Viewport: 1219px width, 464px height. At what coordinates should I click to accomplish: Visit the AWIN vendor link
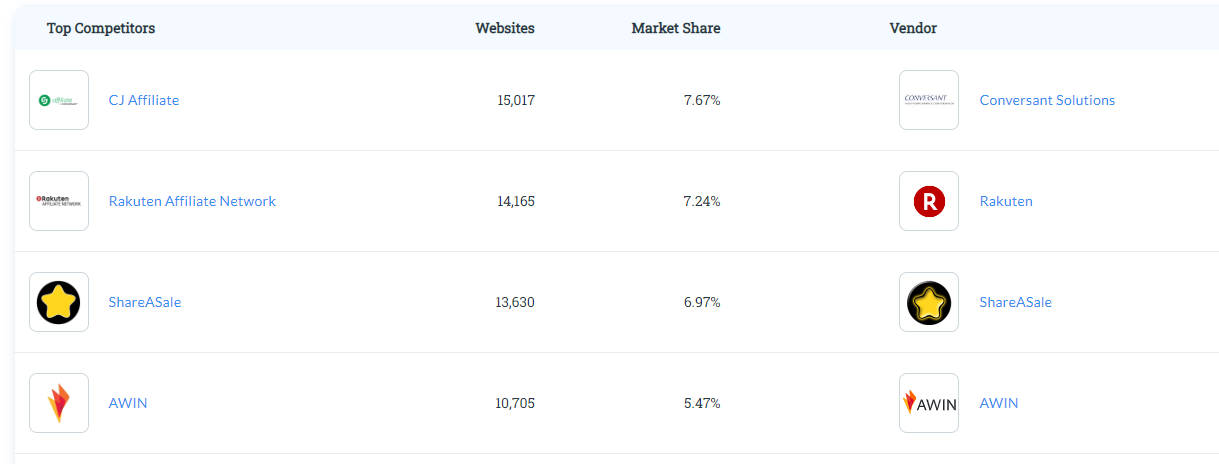pos(999,403)
